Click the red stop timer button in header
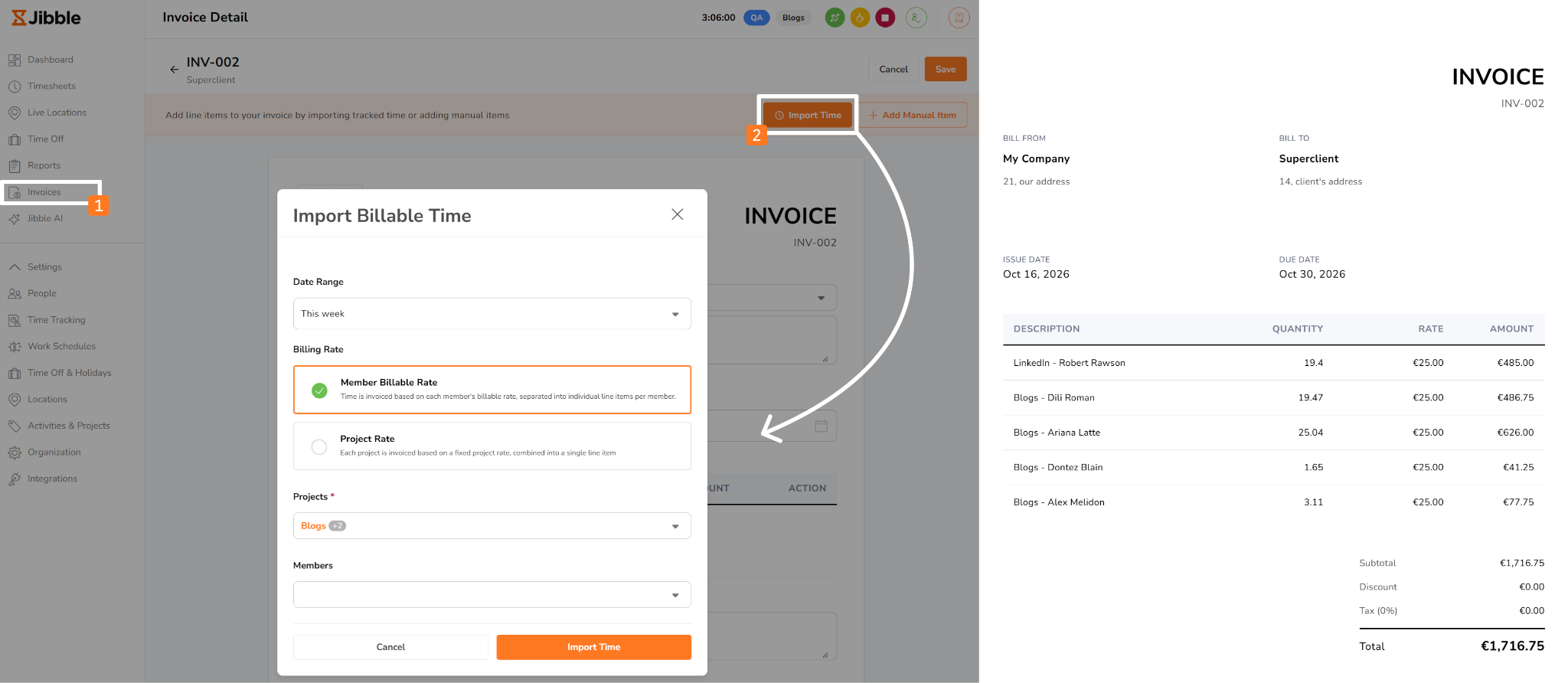 (x=885, y=18)
